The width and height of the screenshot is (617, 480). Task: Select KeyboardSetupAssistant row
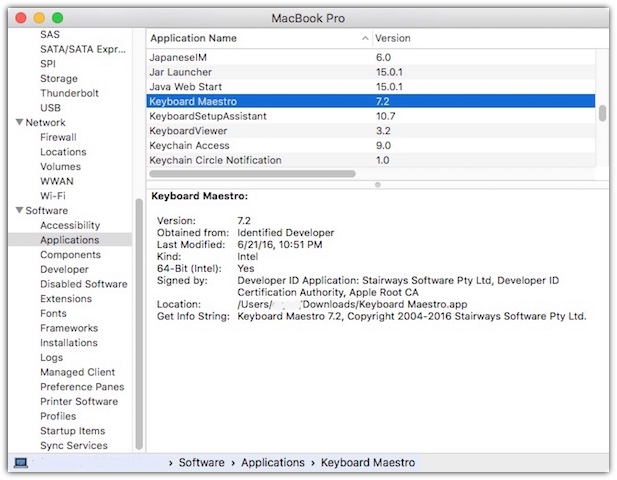371,116
